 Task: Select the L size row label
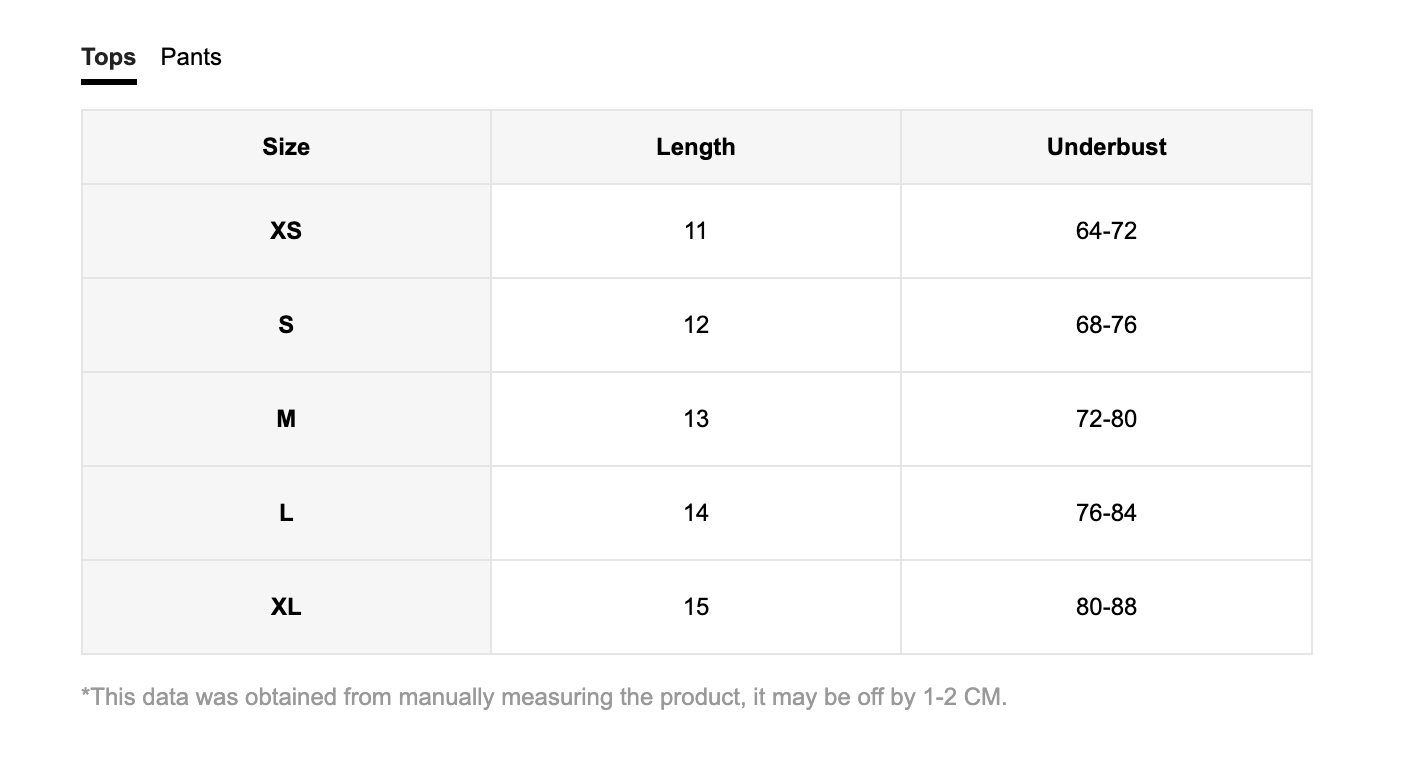click(x=286, y=513)
